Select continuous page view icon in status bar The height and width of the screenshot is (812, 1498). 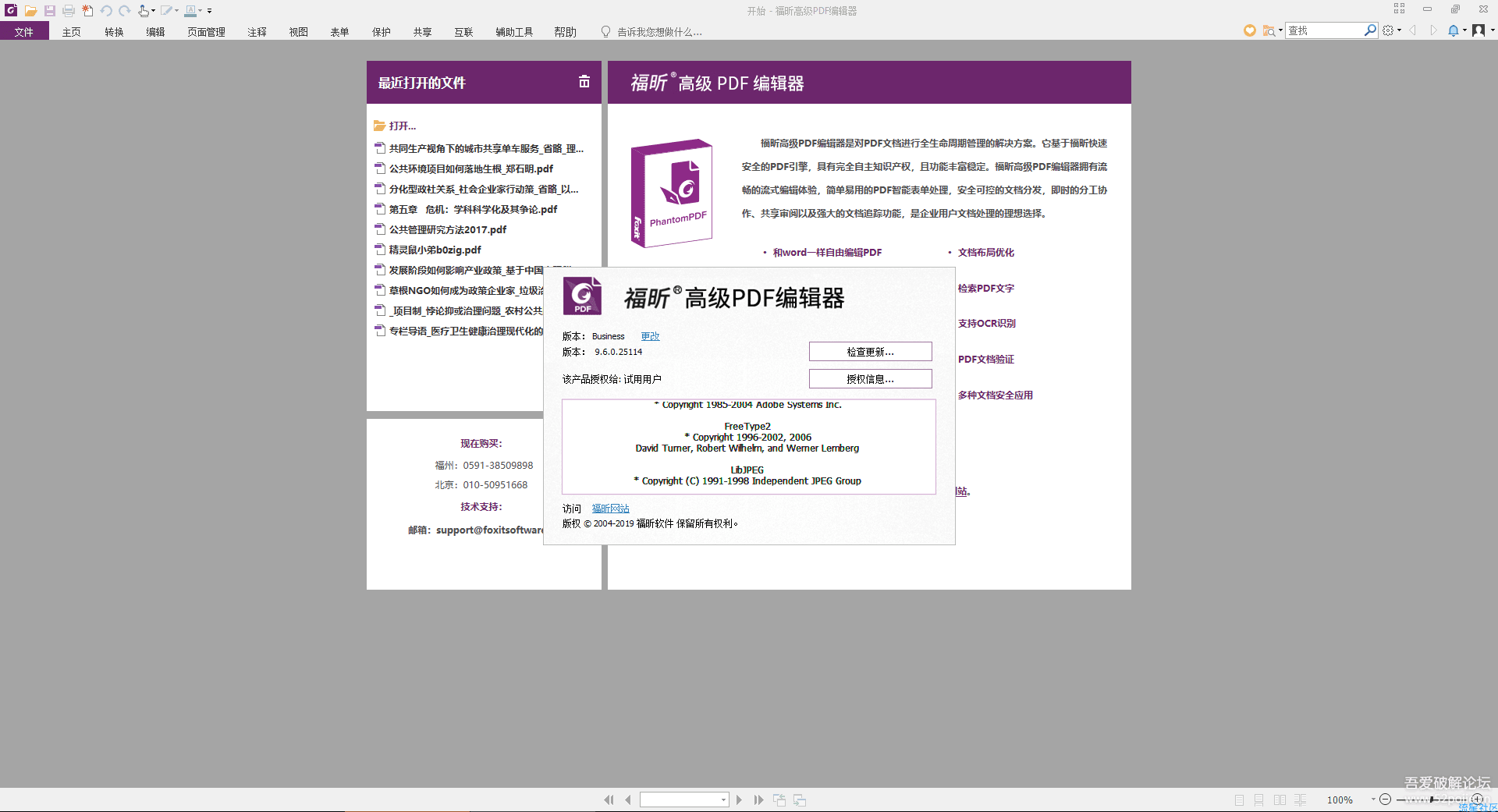click(x=1258, y=800)
